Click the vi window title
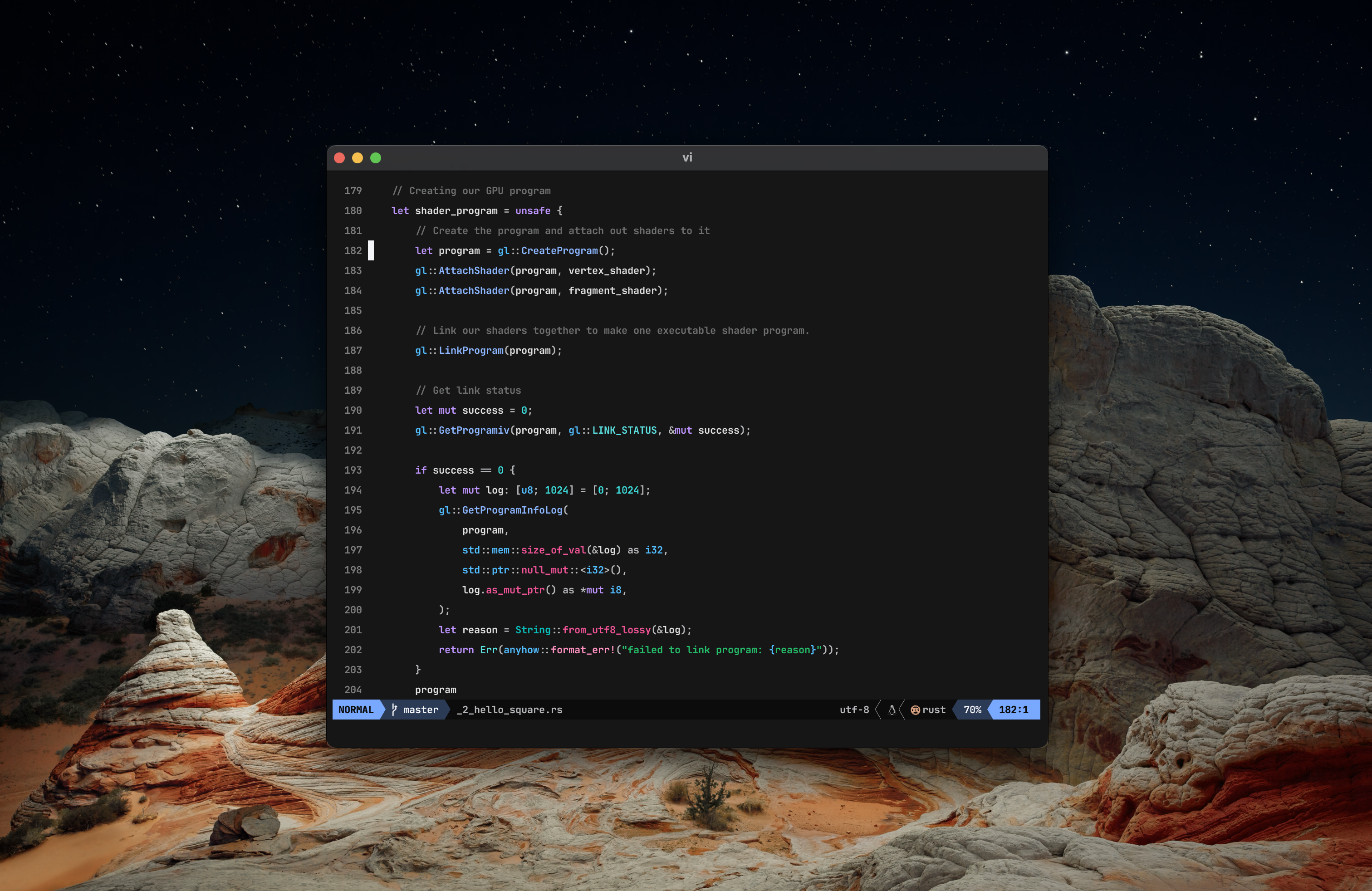This screenshot has width=1372, height=891. [x=687, y=157]
